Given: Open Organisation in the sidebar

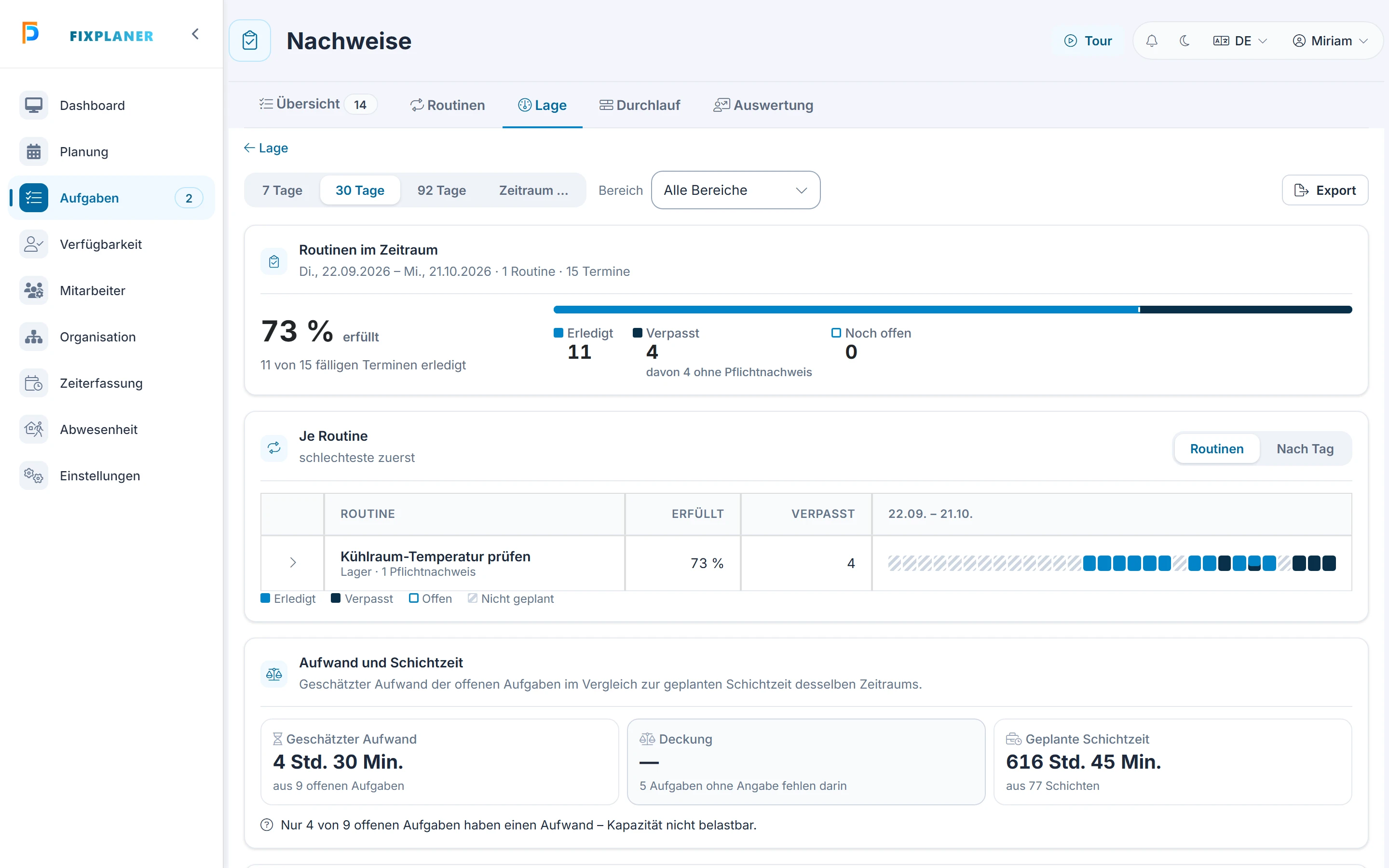Looking at the screenshot, I should point(111,337).
